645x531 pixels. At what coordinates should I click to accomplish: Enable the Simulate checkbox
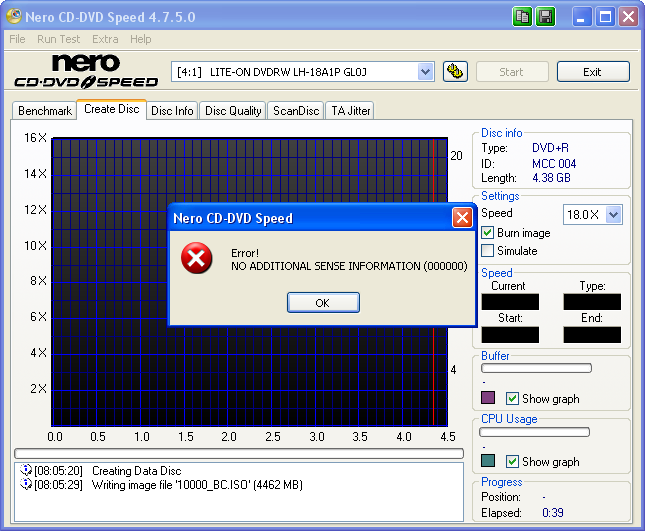[487, 250]
